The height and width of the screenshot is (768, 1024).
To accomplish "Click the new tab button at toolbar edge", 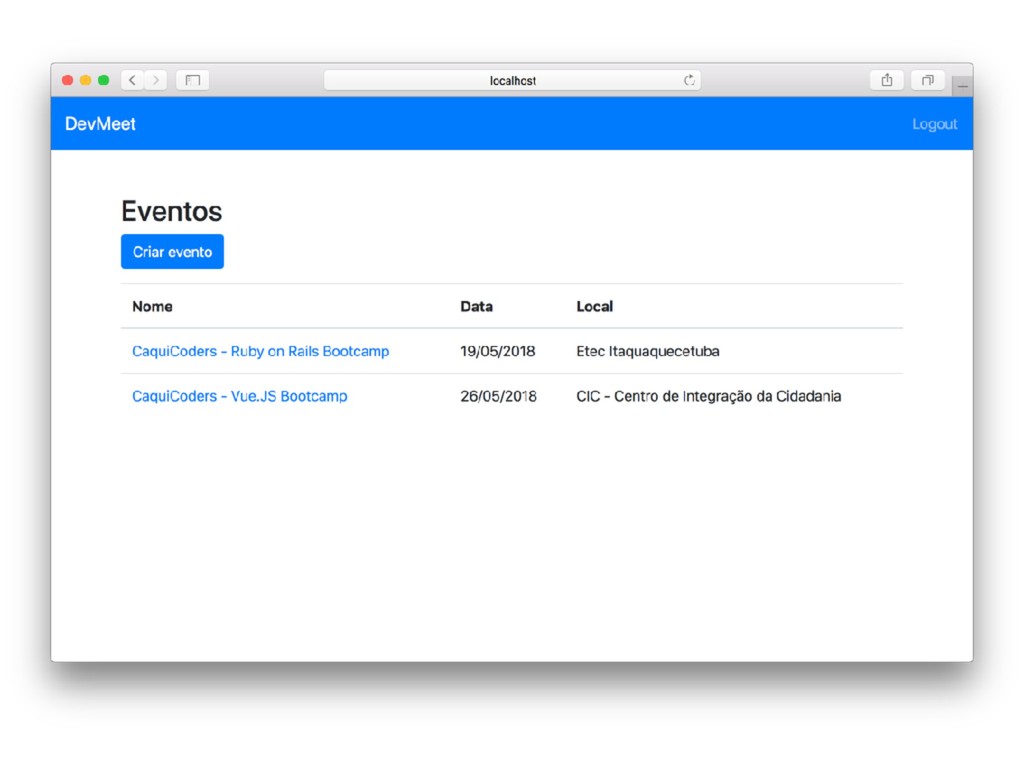I will tap(963, 86).
